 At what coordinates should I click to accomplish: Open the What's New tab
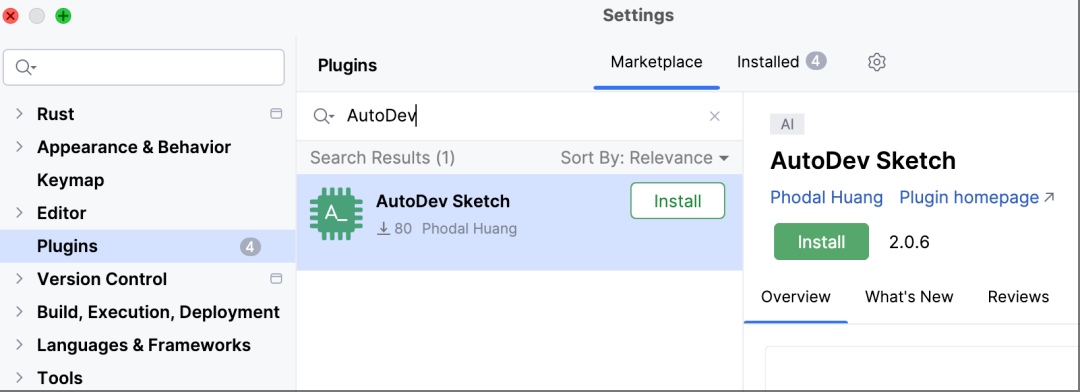pos(909,297)
